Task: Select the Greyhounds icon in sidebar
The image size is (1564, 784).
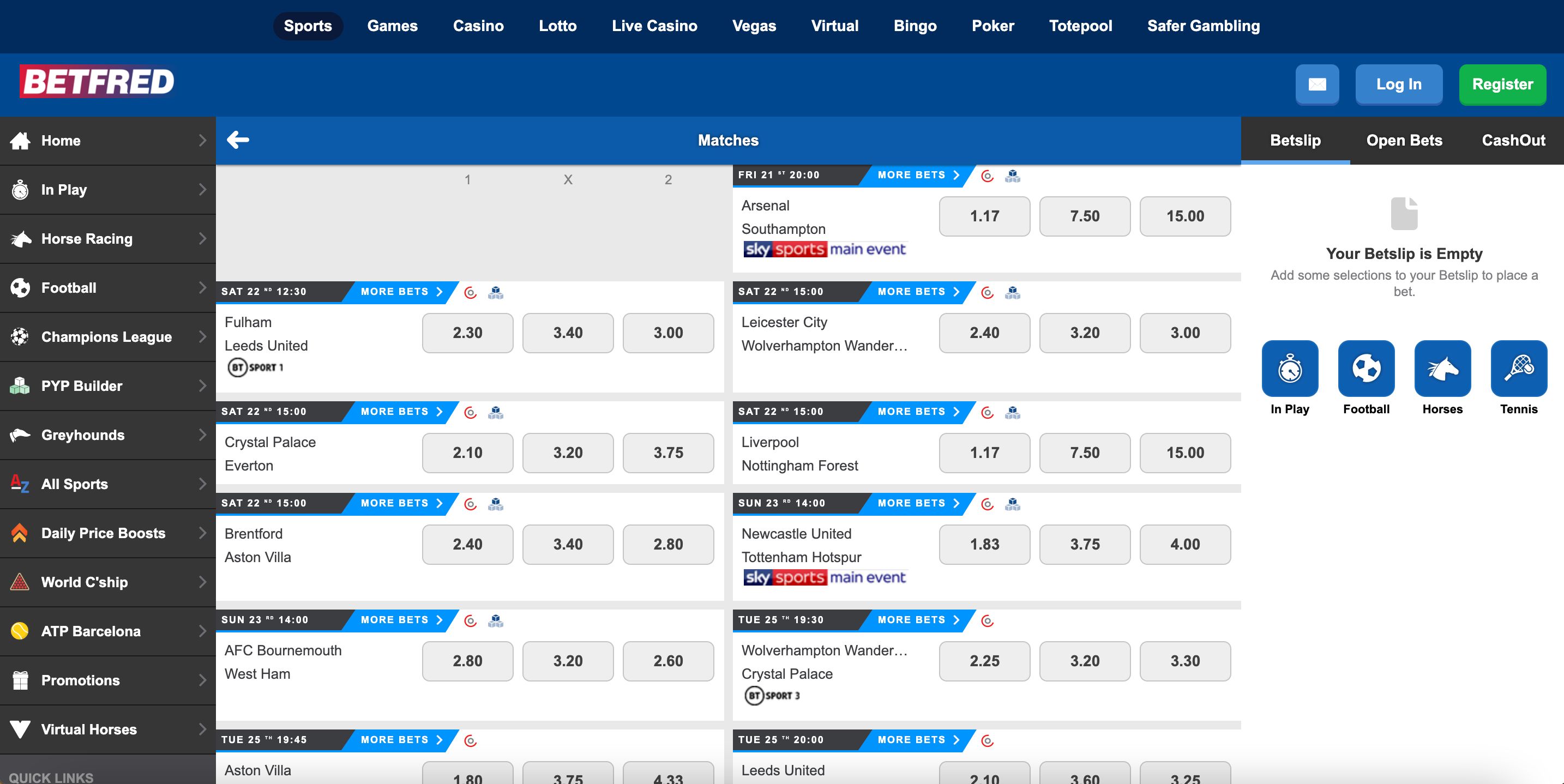Action: click(x=20, y=435)
